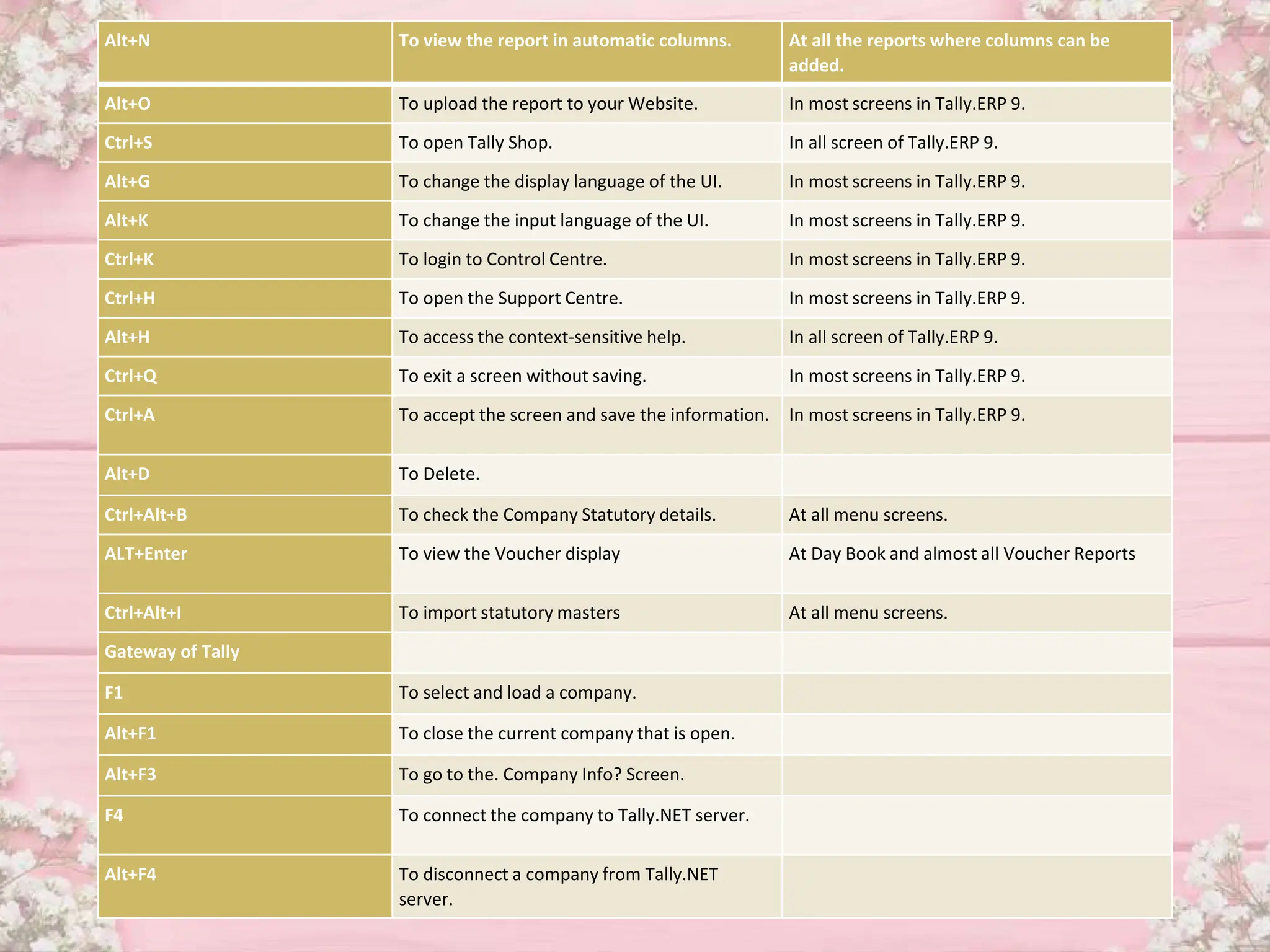Click 'To login to Control Centre.'
This screenshot has height=952, width=1270.
coord(503,260)
